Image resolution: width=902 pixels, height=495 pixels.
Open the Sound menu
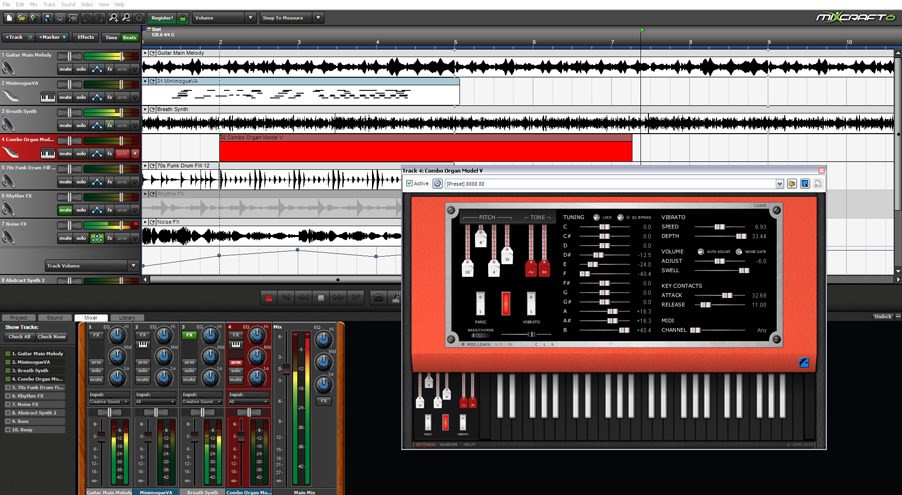coord(68,4)
